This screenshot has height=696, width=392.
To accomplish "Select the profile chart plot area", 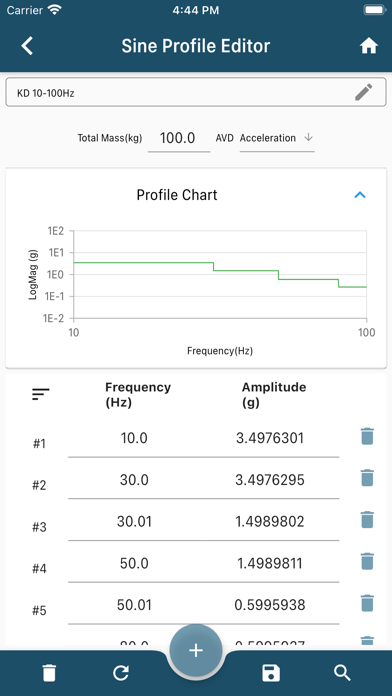I will [220, 274].
